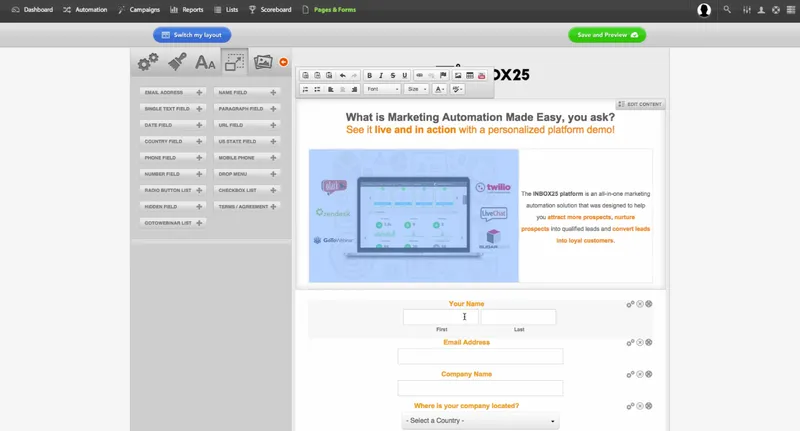Insert a numbered list
The height and width of the screenshot is (431, 800).
click(305, 89)
